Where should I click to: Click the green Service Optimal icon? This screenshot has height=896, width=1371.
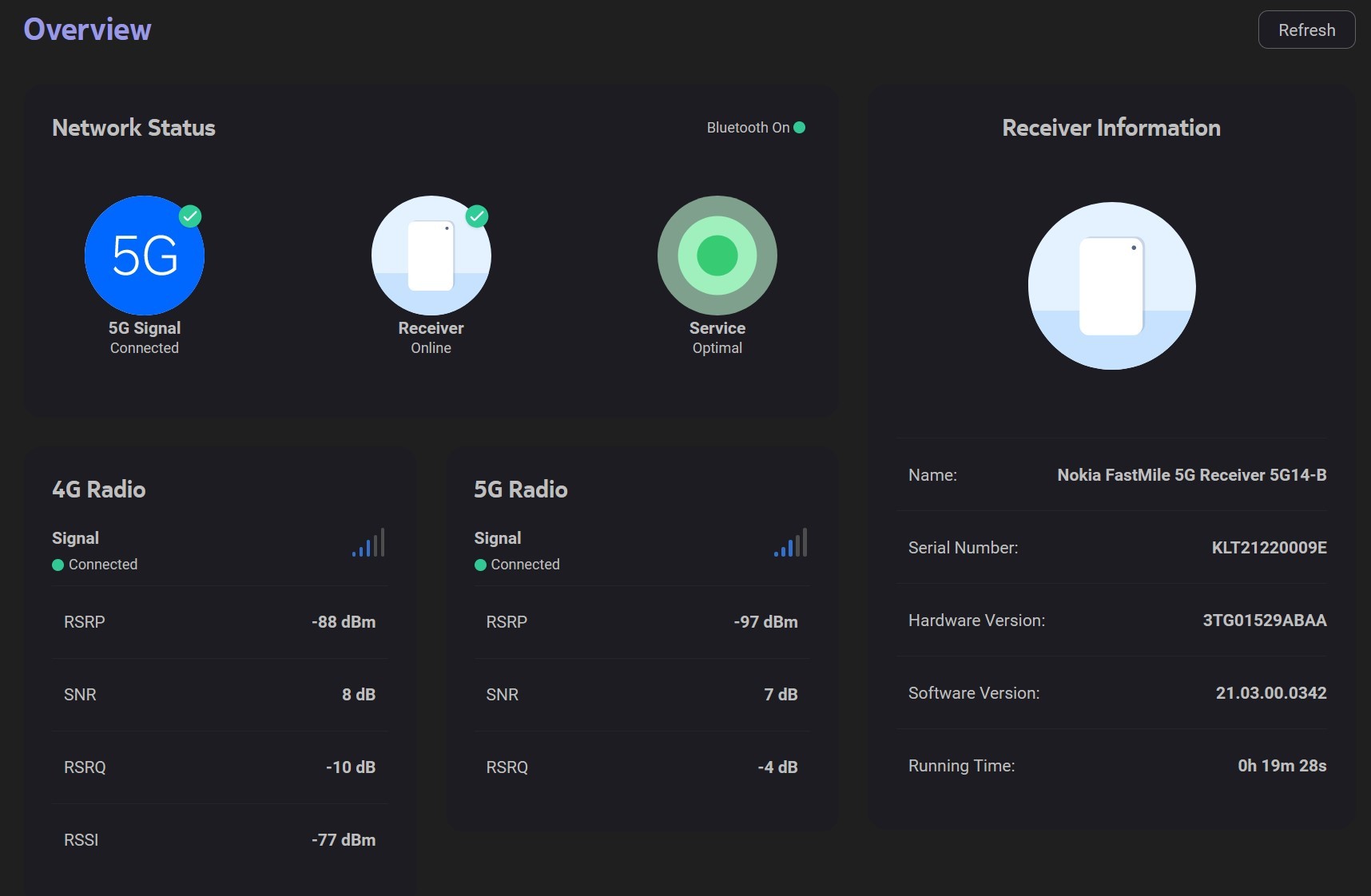tap(717, 256)
